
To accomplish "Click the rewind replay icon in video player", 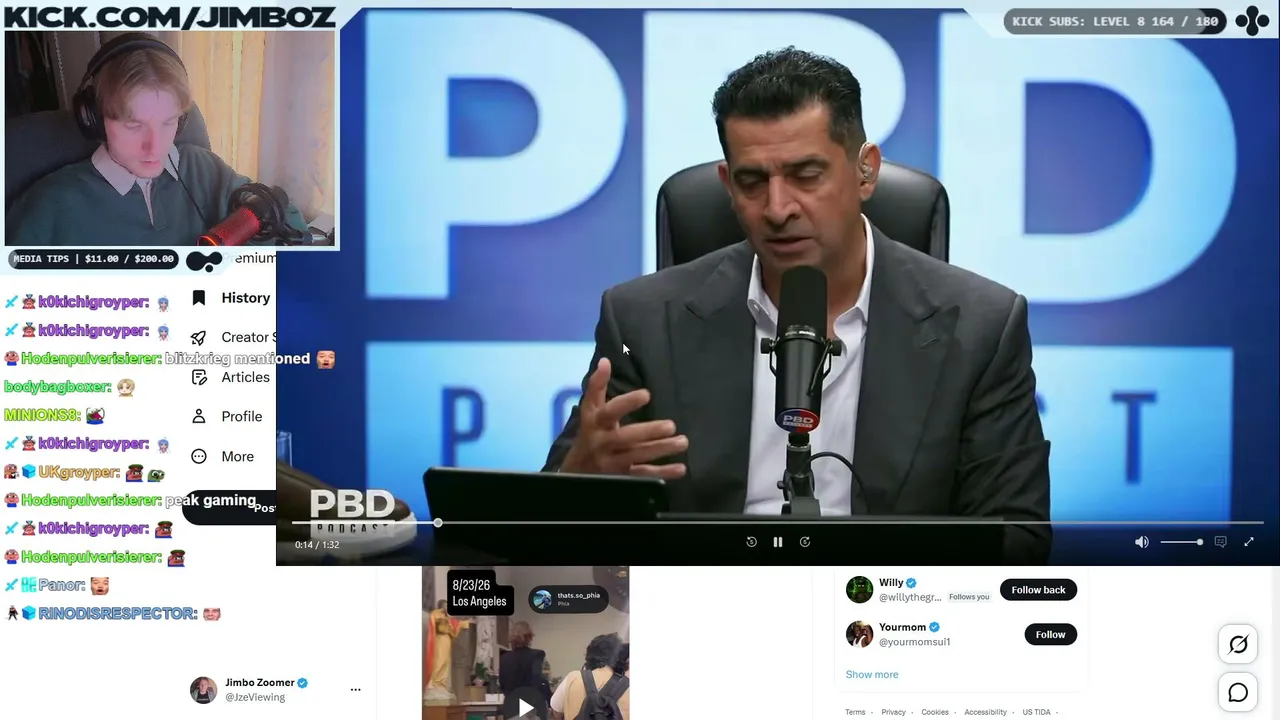I will tap(751, 542).
